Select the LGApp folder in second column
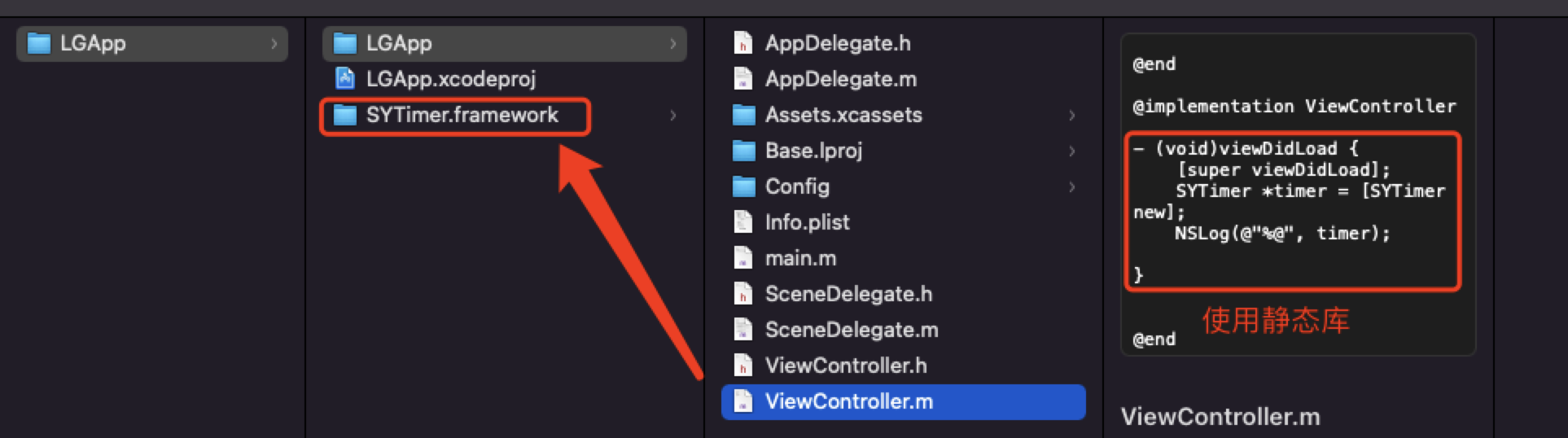Screen dimensions: 1568x438 pyautogui.click(x=399, y=43)
